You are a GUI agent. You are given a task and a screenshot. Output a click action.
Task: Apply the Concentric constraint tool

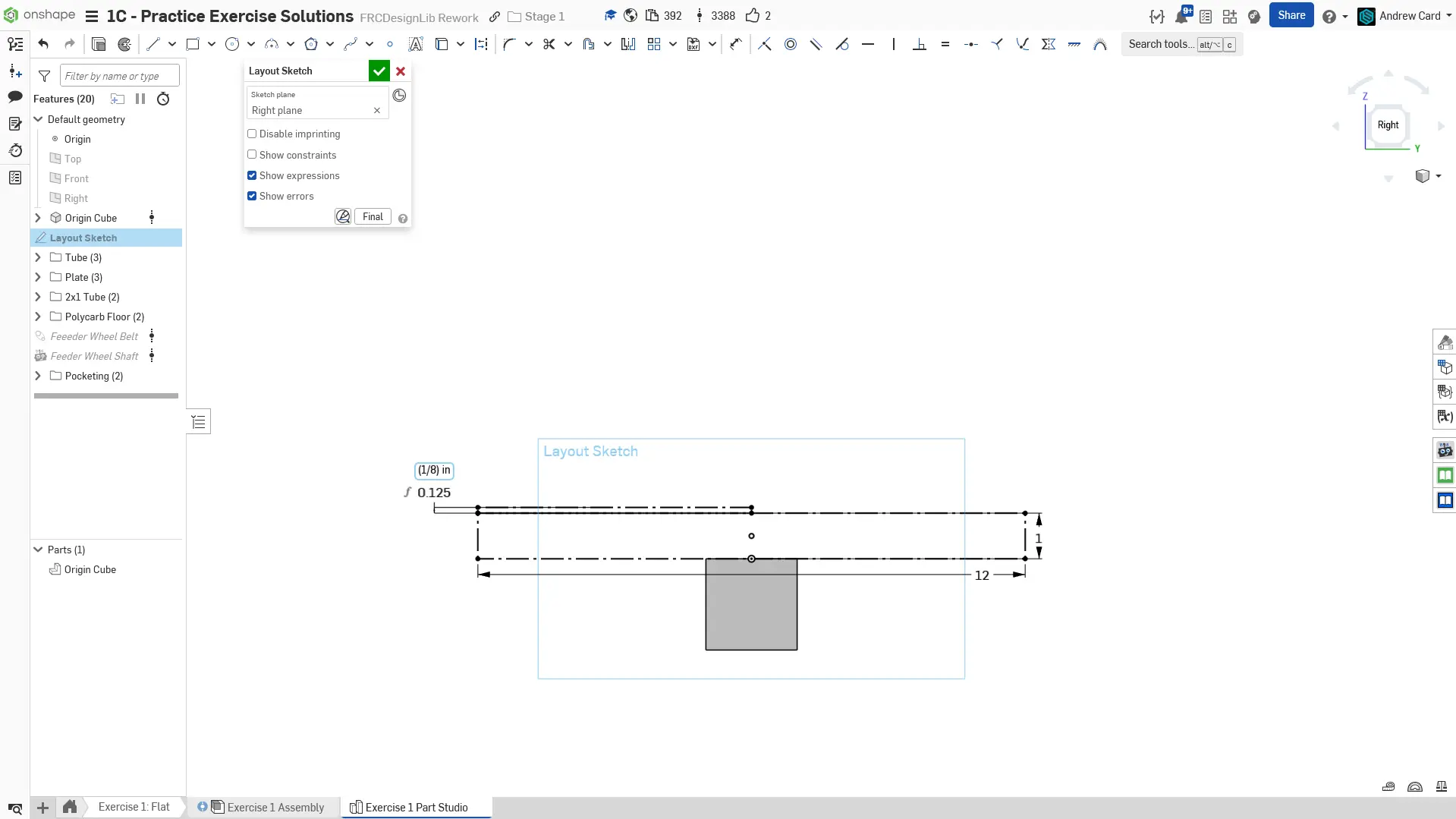coord(790,44)
